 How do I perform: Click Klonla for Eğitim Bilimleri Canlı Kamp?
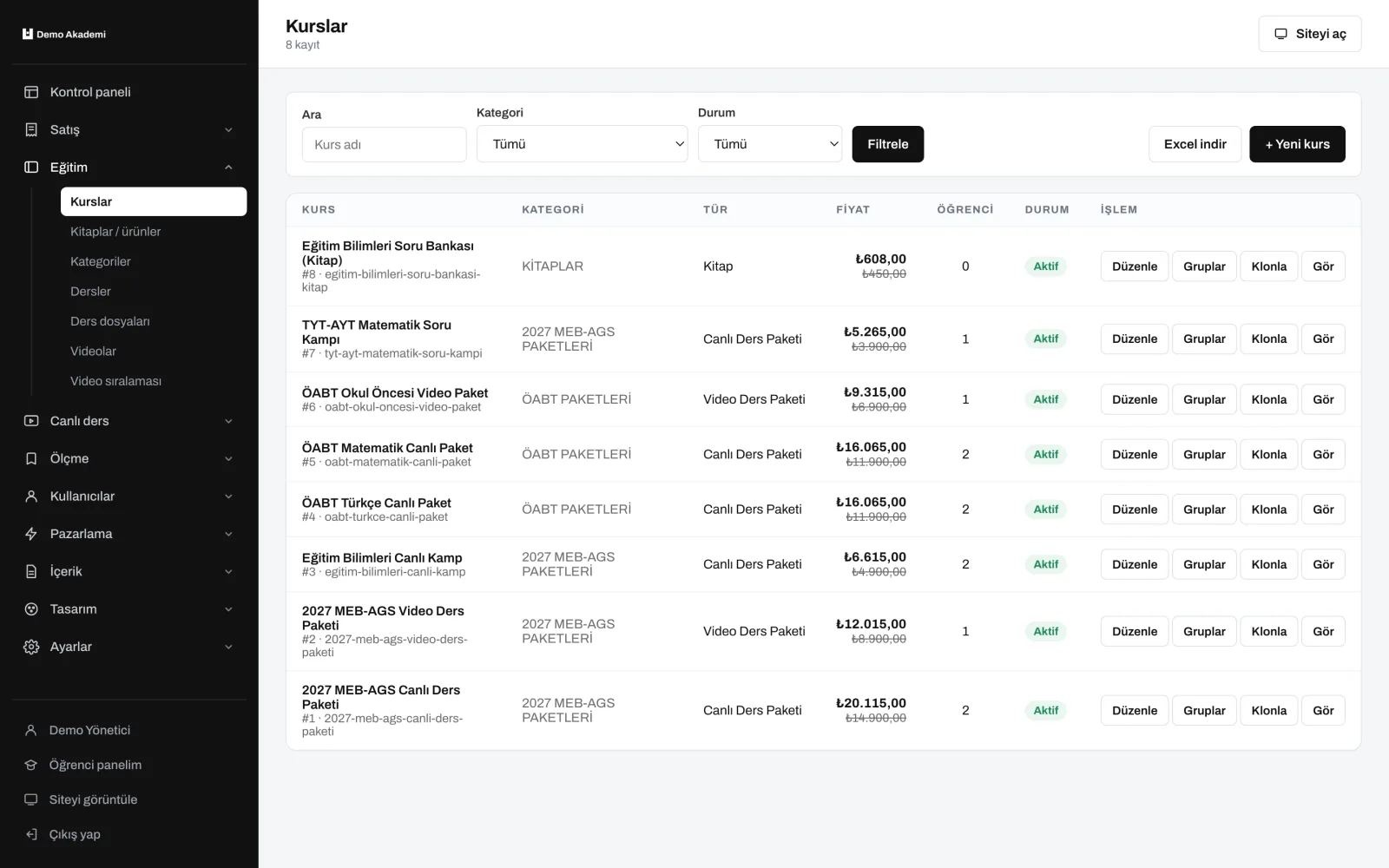point(1268,564)
